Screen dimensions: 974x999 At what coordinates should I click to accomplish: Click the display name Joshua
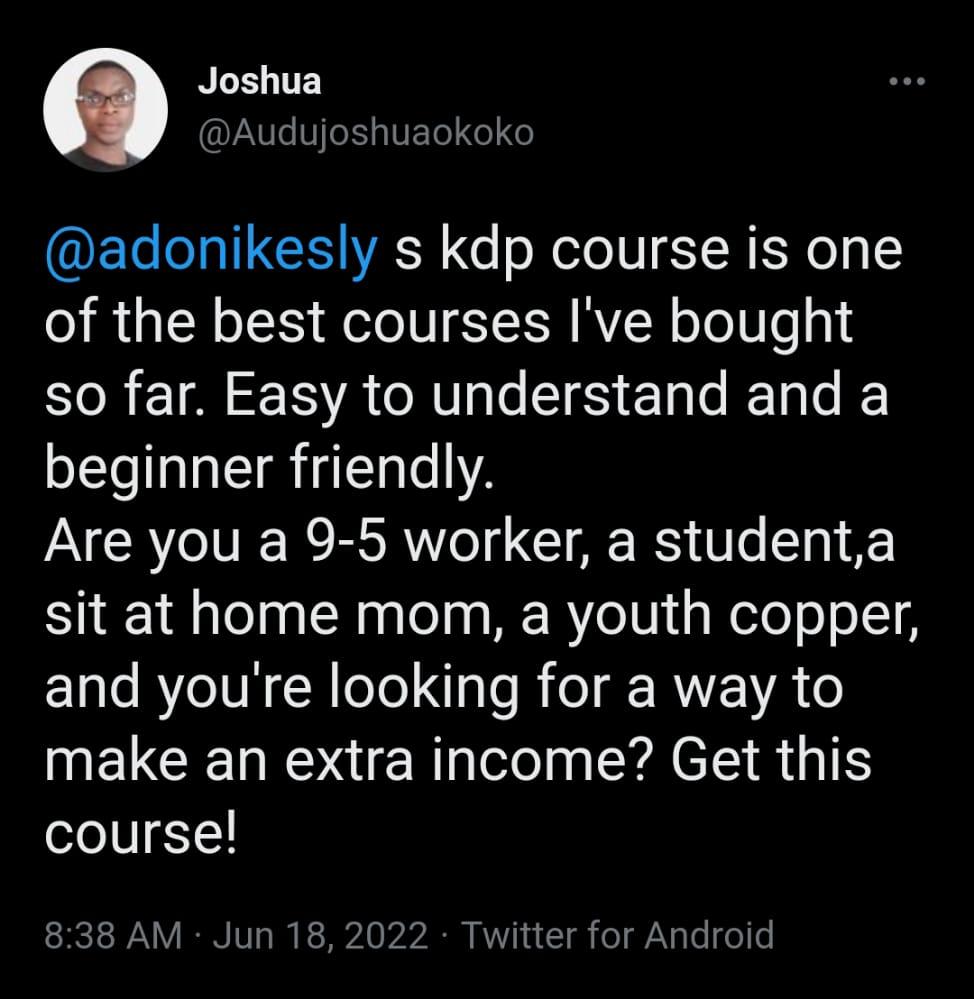[x=259, y=82]
